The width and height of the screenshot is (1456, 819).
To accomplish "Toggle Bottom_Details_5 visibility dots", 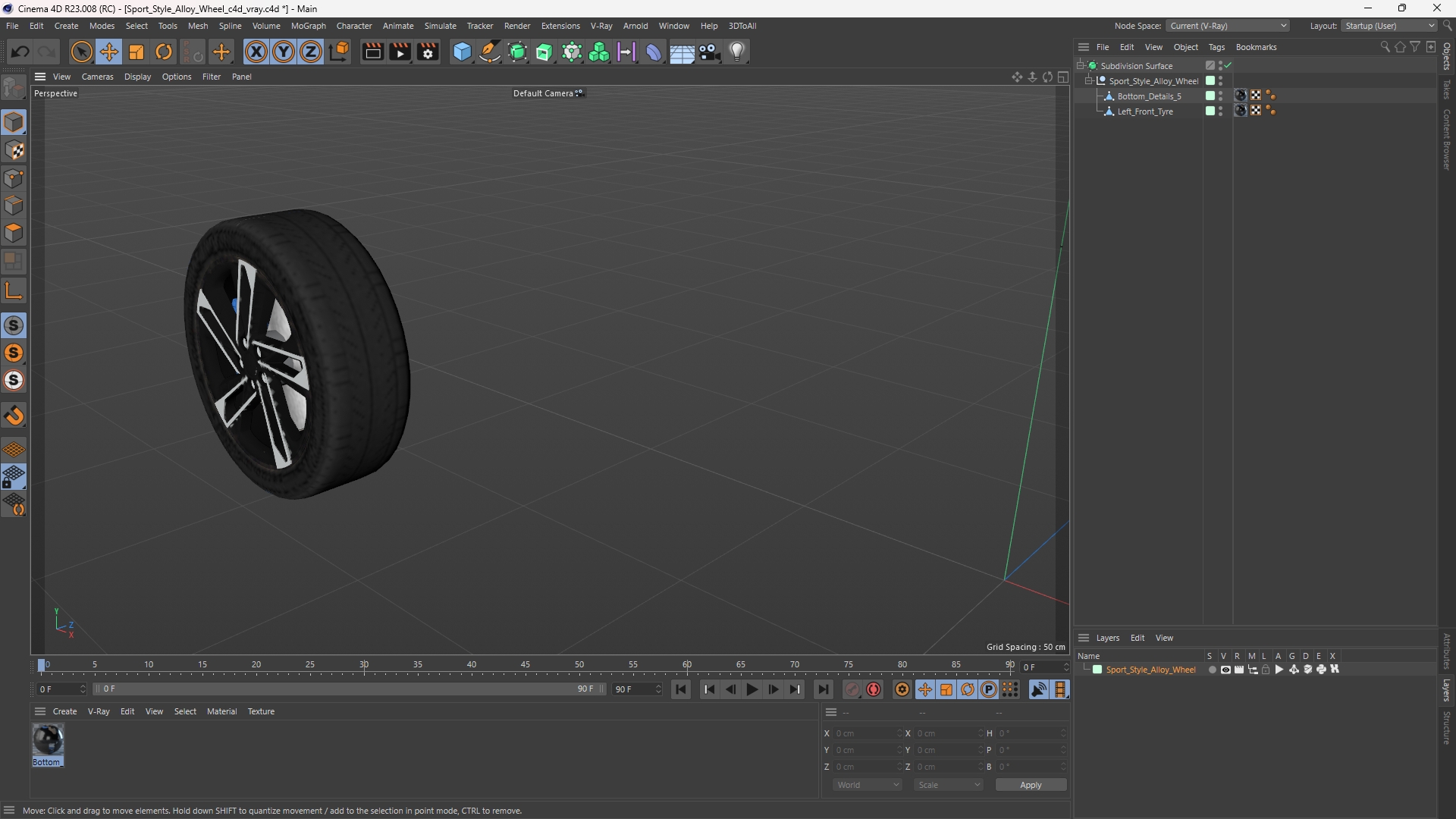I will 1220,96.
